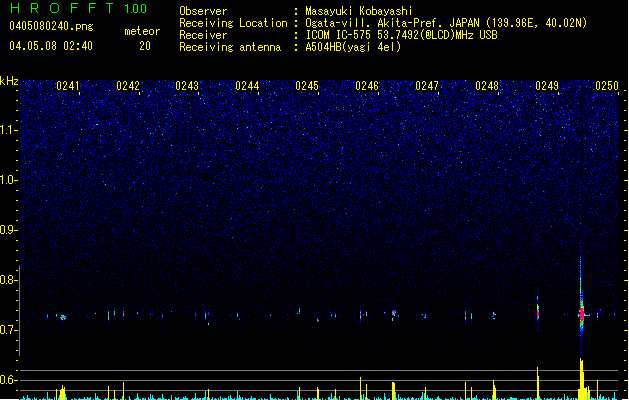Click the 0248 time marker
The image size is (629, 400).
[487, 86]
